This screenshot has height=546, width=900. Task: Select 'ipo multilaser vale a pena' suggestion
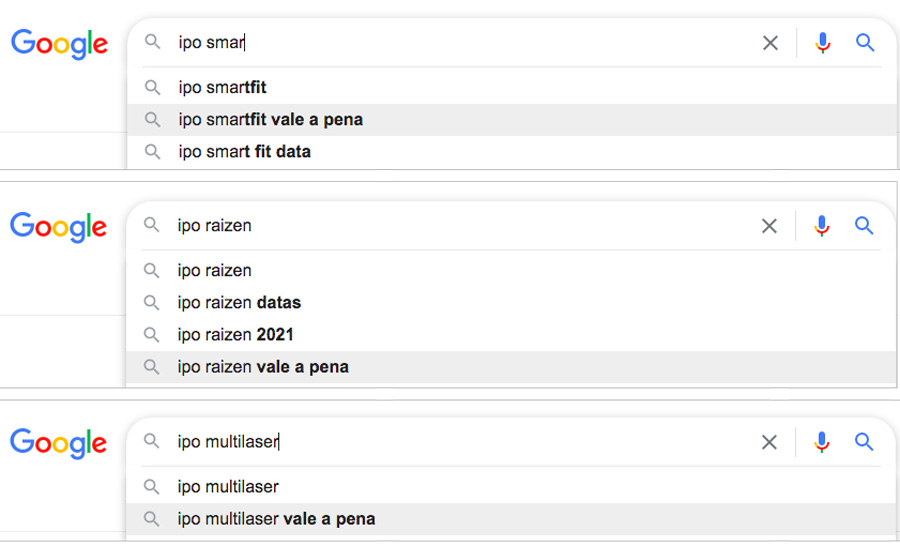[276, 519]
